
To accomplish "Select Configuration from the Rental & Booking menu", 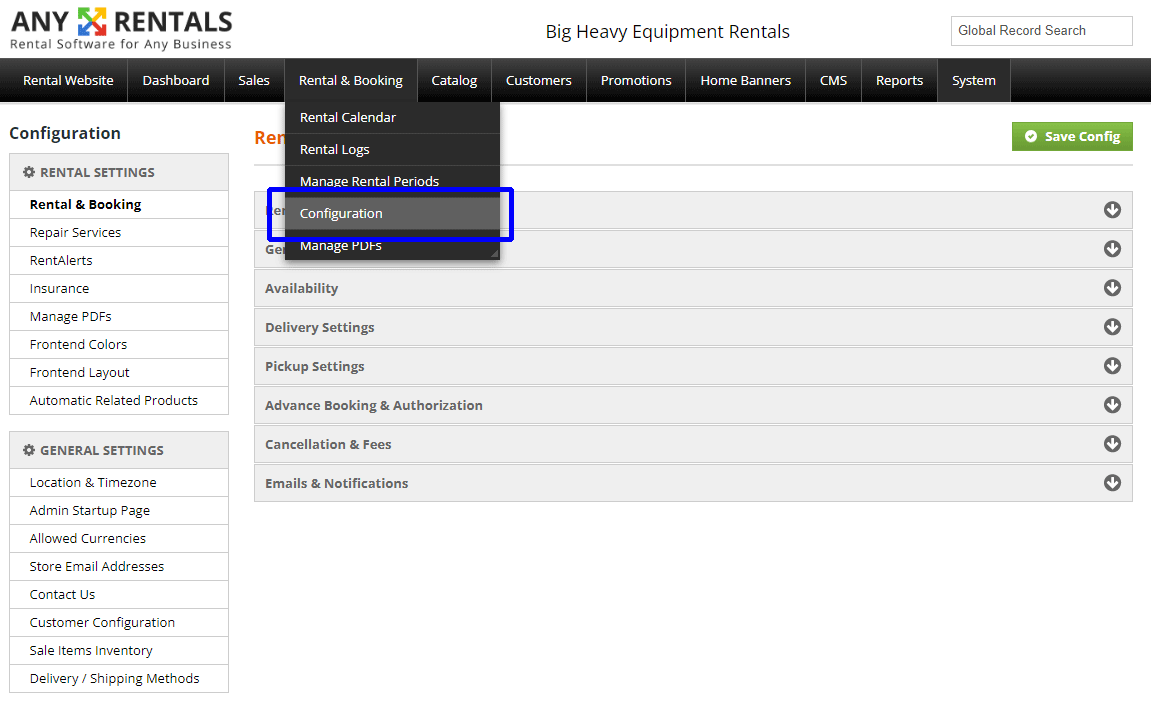I will click(x=341, y=213).
